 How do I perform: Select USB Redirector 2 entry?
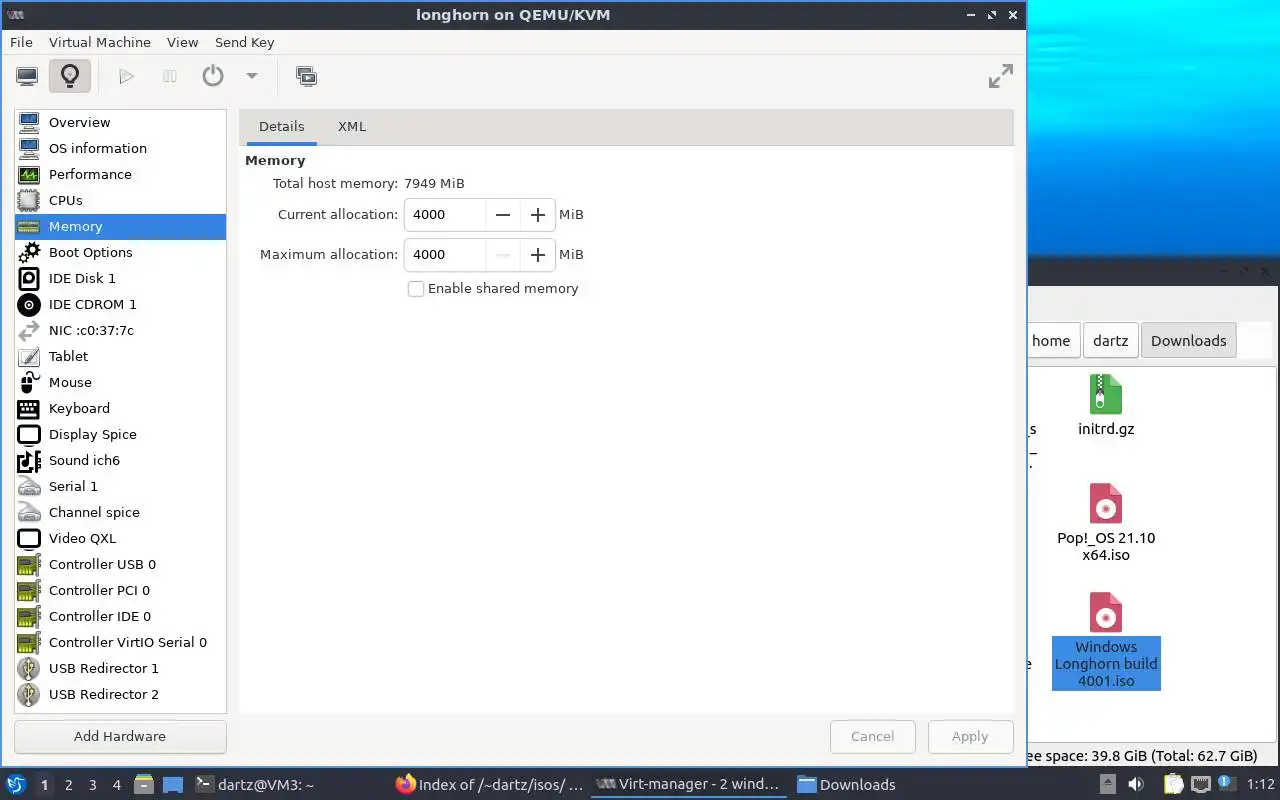coord(120,694)
